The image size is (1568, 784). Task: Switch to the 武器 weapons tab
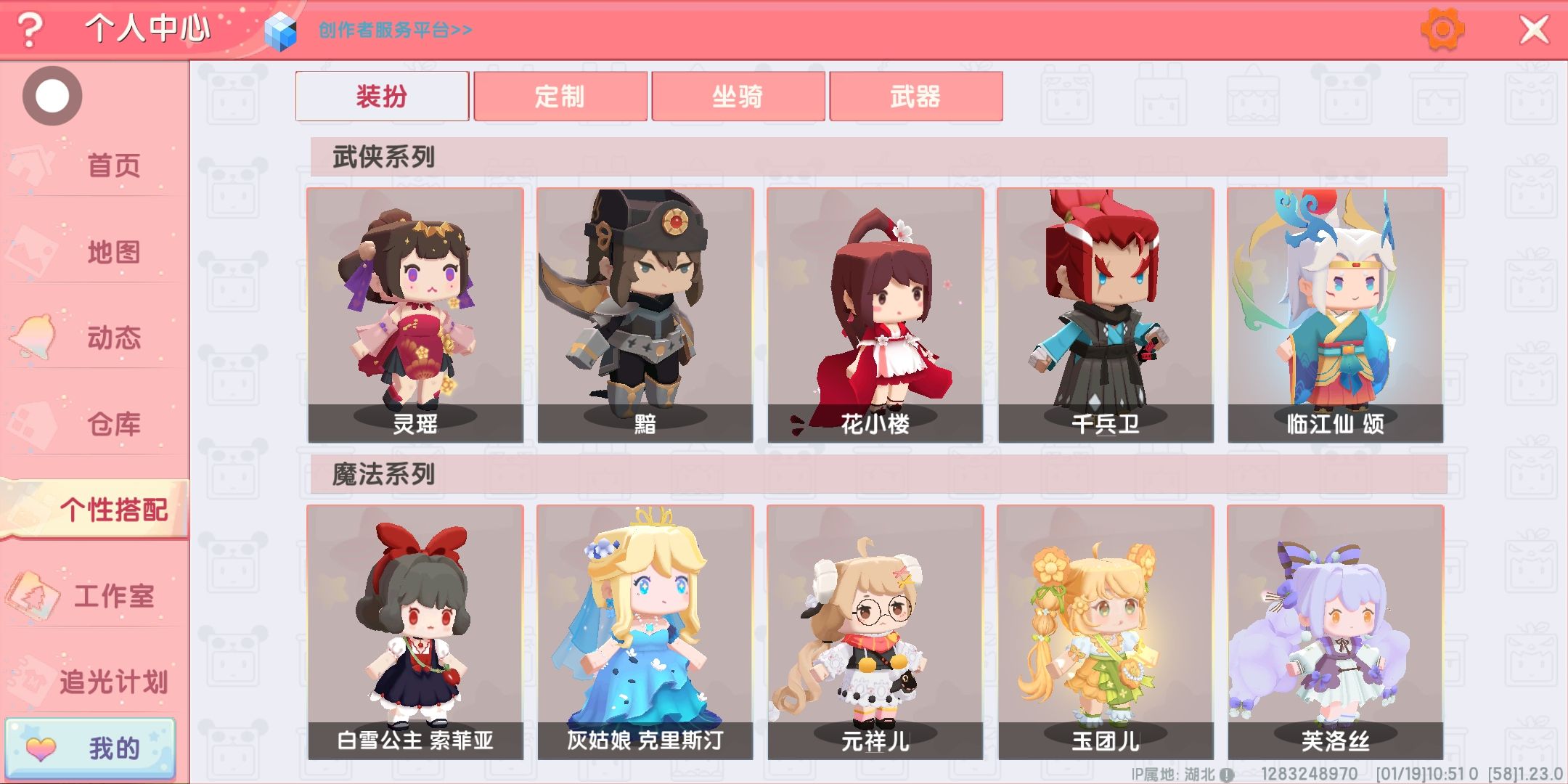[x=916, y=97]
